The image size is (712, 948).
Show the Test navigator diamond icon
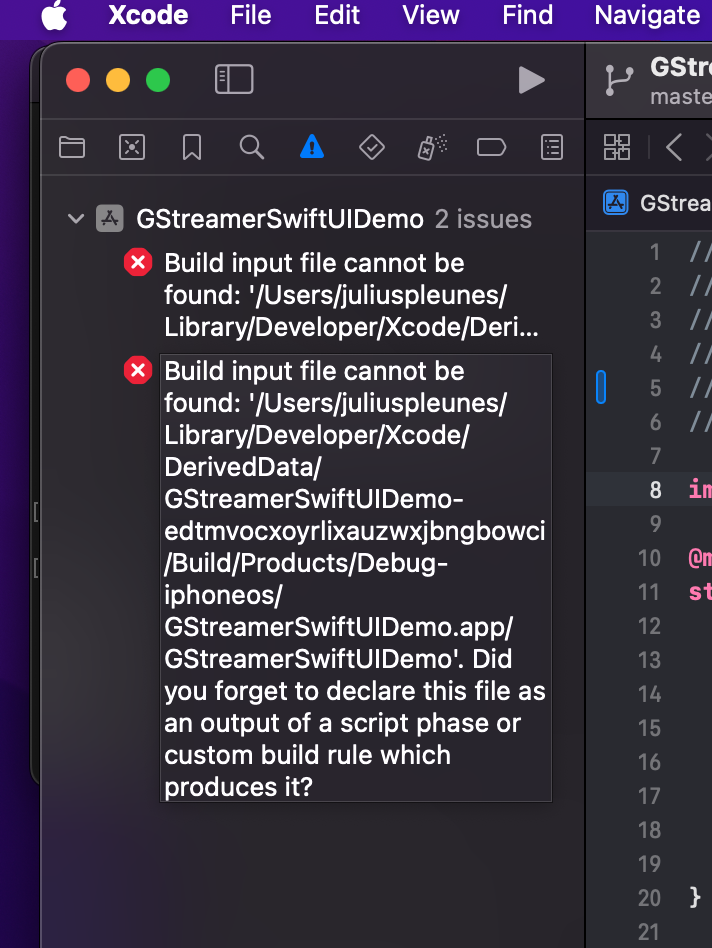pyautogui.click(x=372, y=147)
